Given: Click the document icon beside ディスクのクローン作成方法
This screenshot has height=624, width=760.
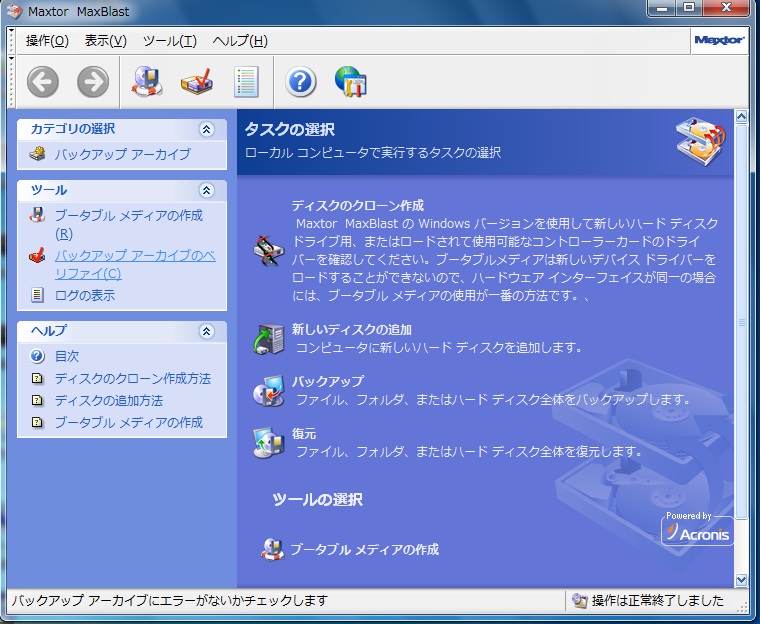Looking at the screenshot, I should click(x=37, y=378).
